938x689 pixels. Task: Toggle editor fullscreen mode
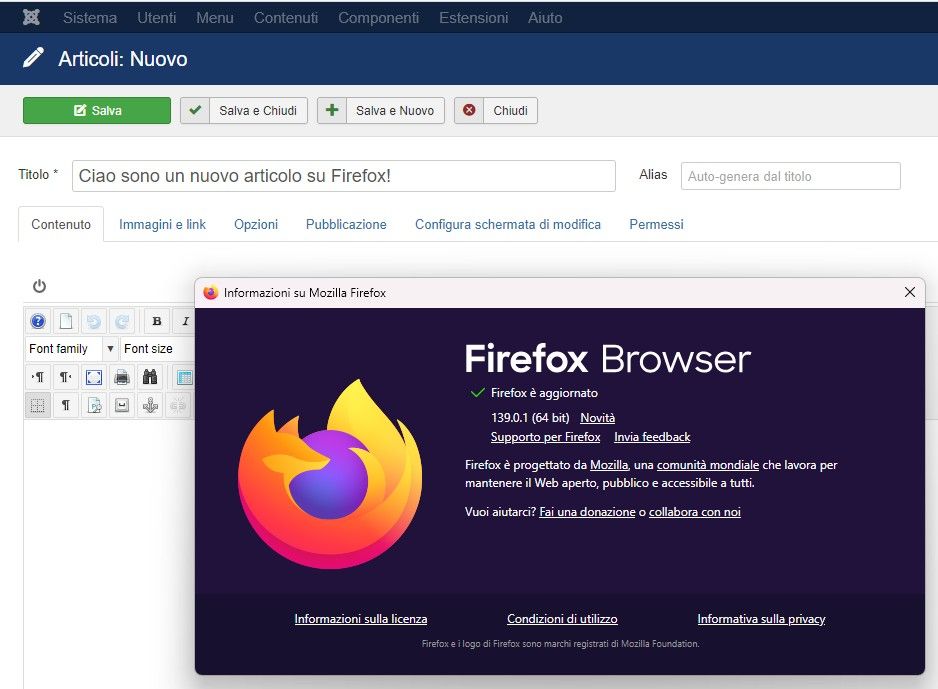pos(94,377)
